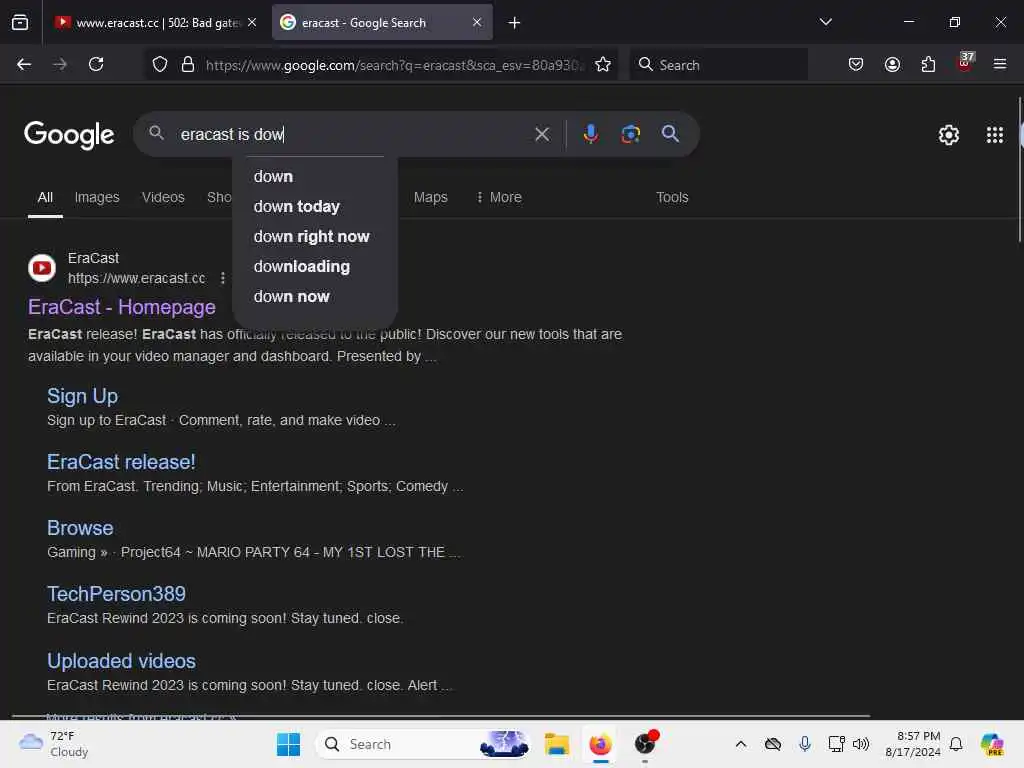The height and width of the screenshot is (768, 1024).
Task: Clear the Google search query
Action: point(542,135)
